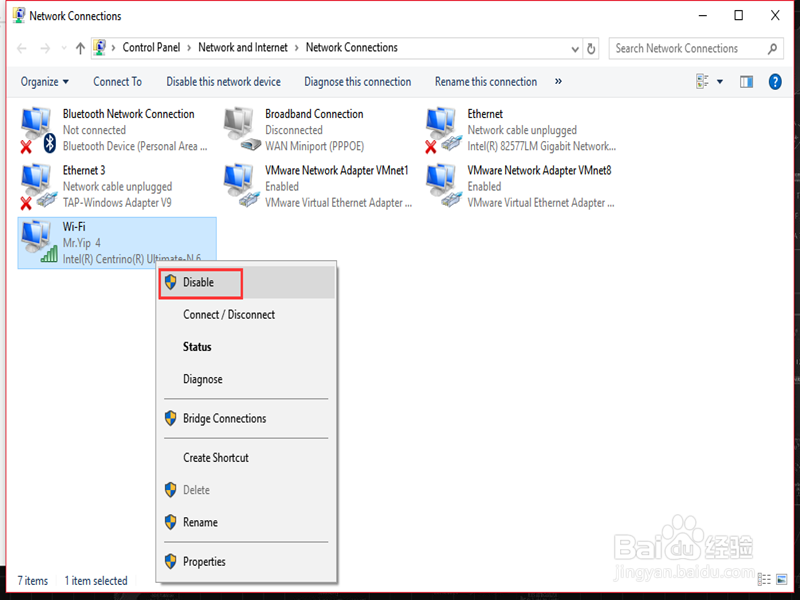Choose Bridge Connections in context menu
This screenshot has width=800, height=600.
[x=247, y=418]
